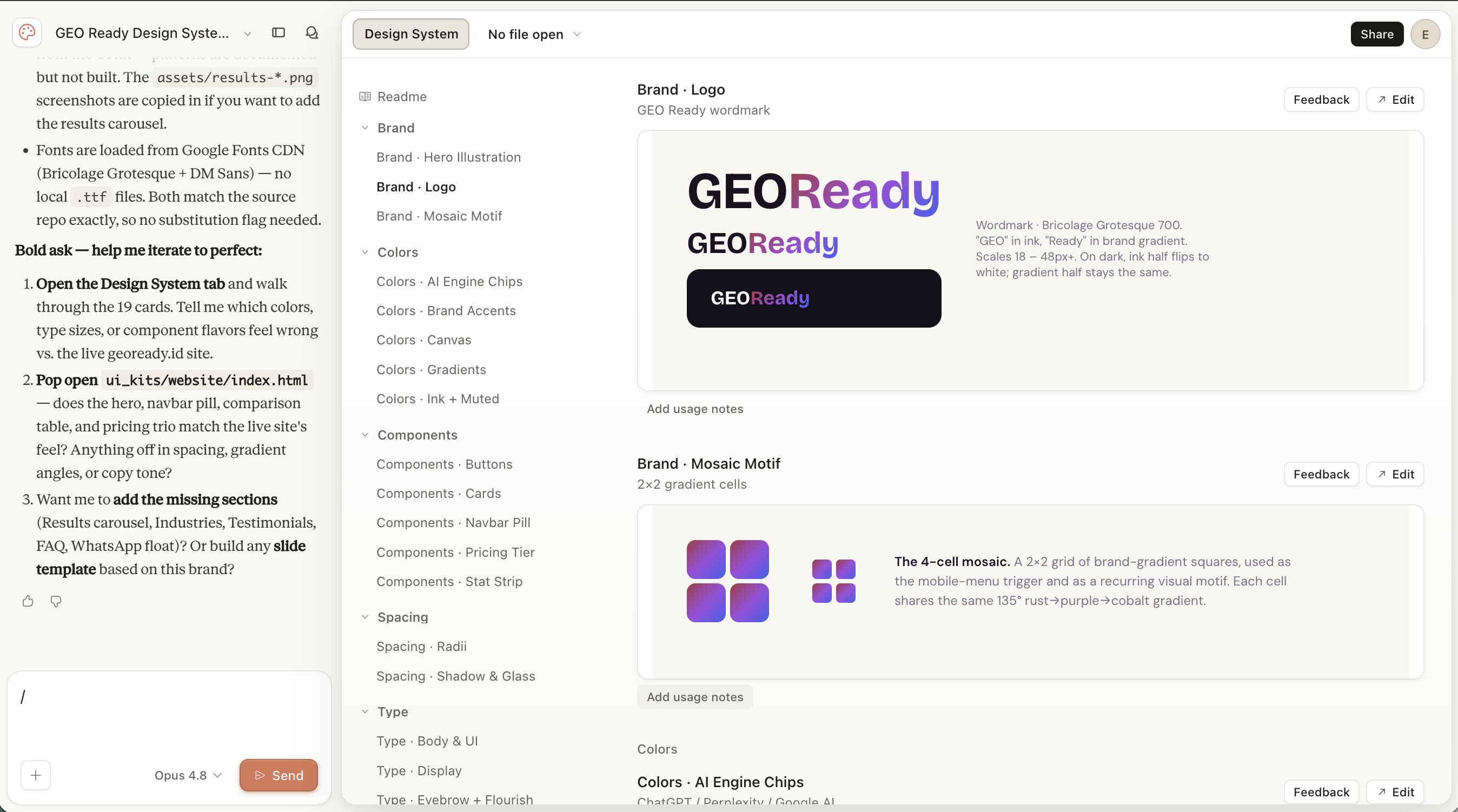Edit the Brand · Logo card

tap(1395, 99)
